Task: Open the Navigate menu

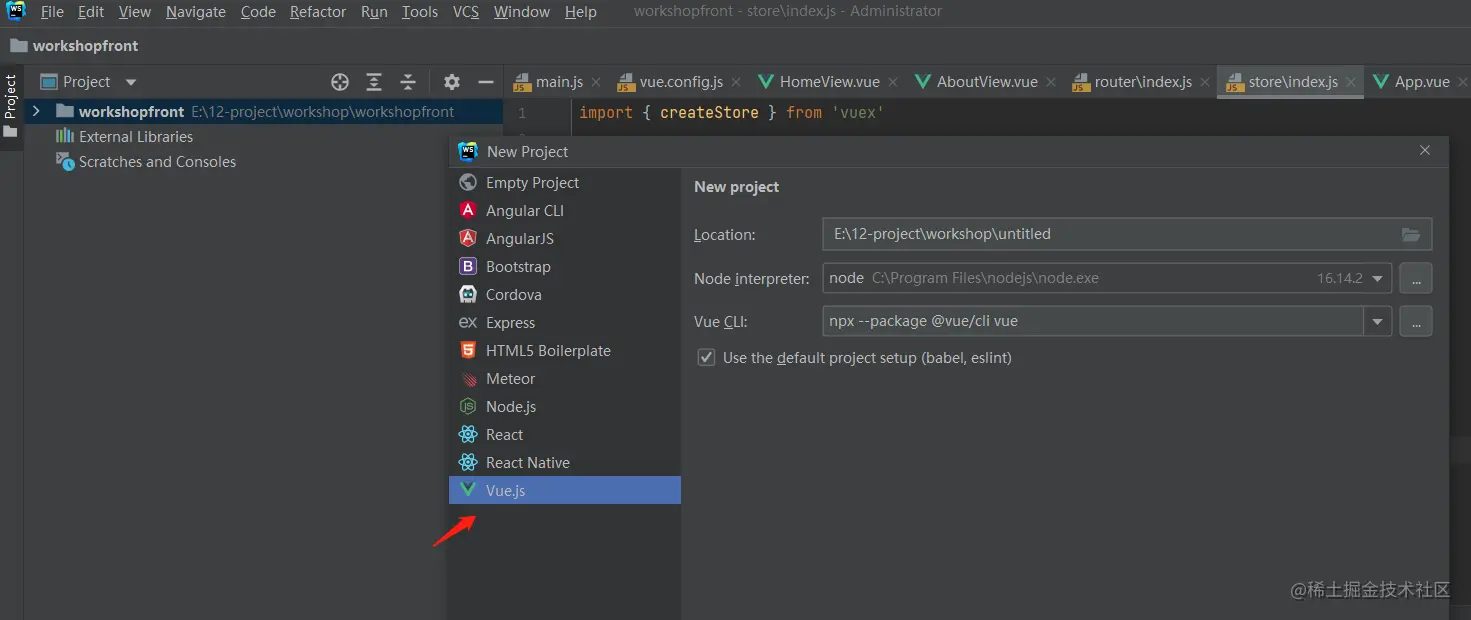Action: 197,12
